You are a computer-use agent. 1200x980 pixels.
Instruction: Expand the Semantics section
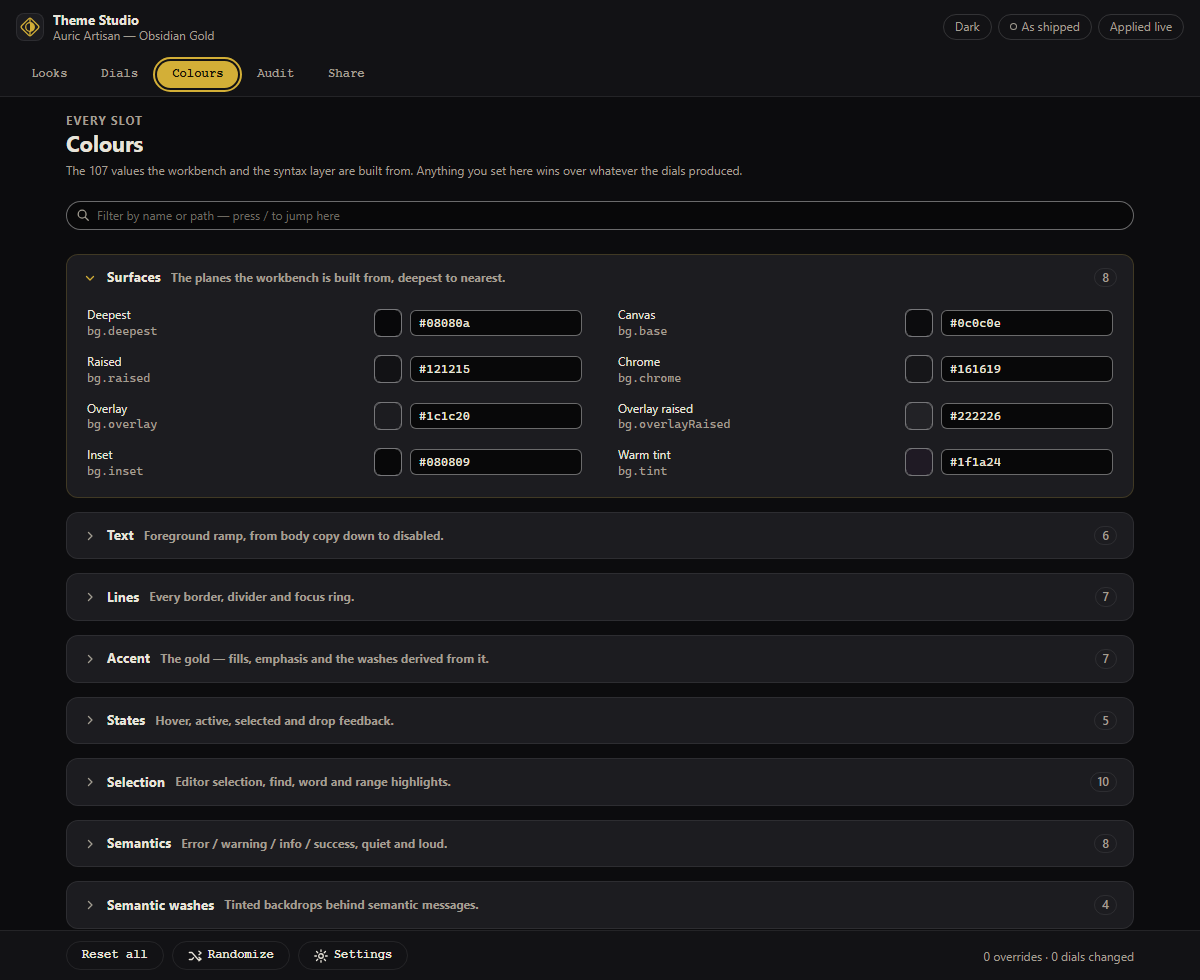(599, 843)
